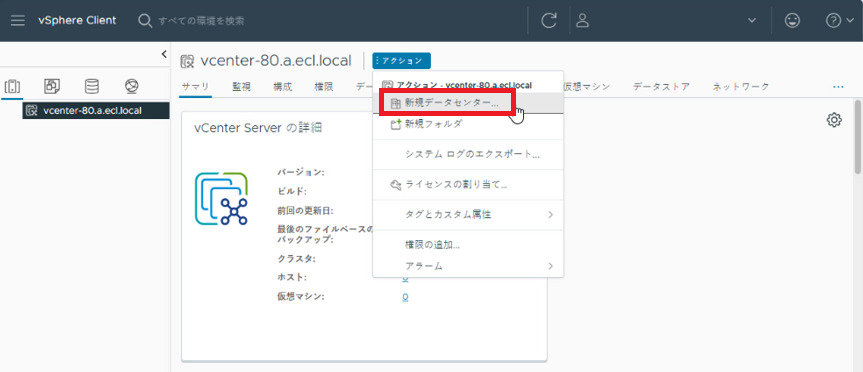Expand the help menu chevron
Viewport: 863px width, 372px height.
point(849,20)
